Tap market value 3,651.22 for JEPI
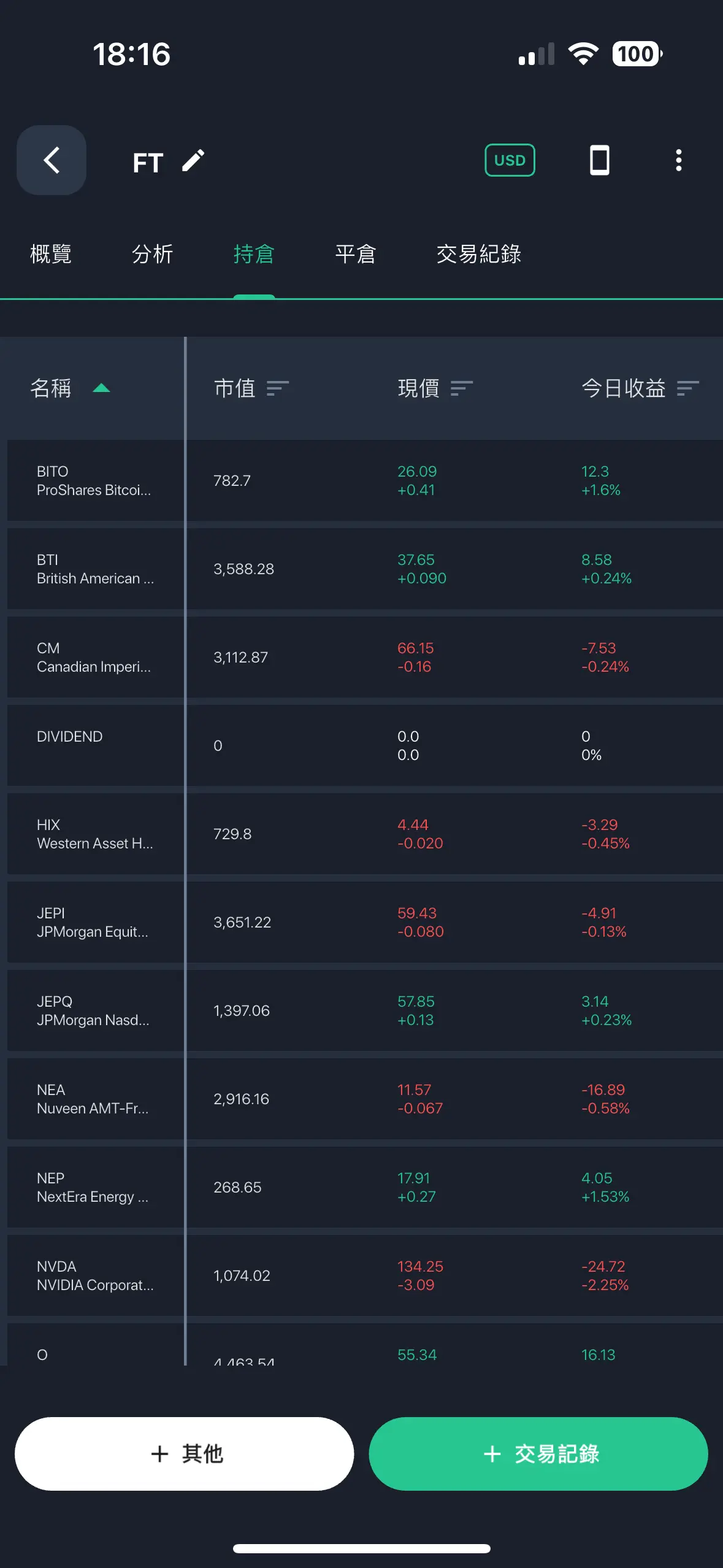Screen dimensions: 723x1568 pos(242,922)
